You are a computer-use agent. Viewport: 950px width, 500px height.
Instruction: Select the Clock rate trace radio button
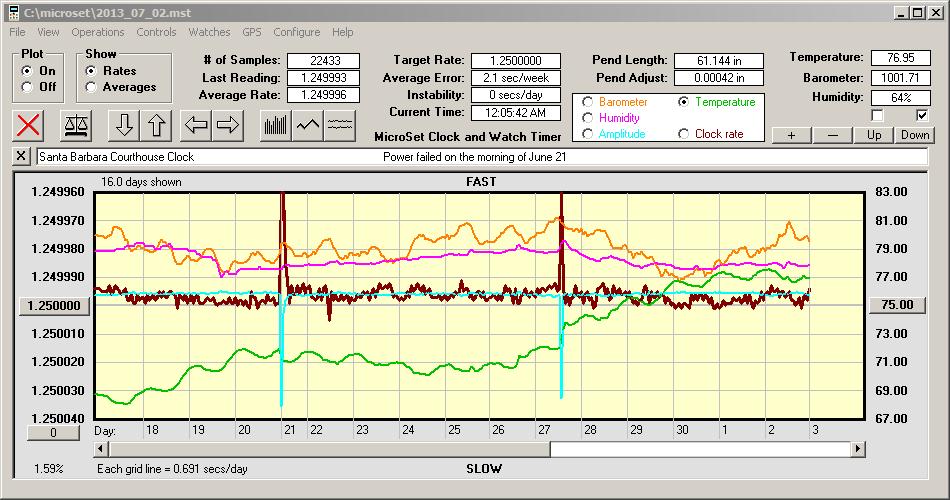pos(683,134)
